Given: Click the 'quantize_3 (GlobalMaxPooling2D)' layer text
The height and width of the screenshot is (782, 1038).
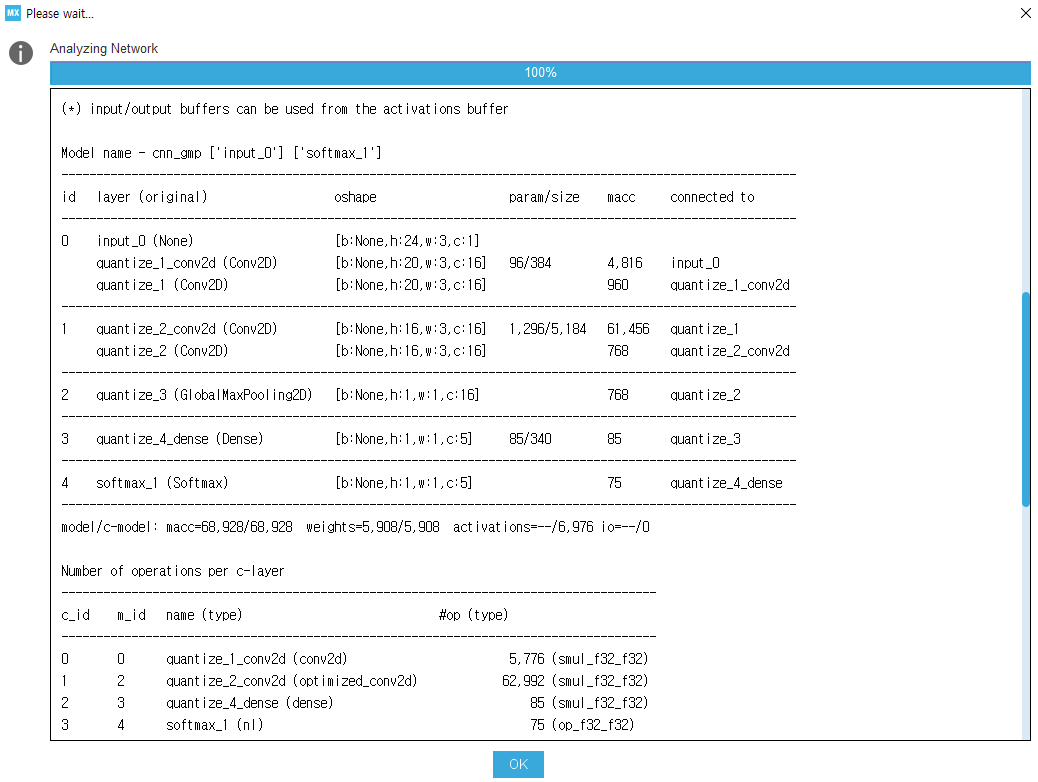Looking at the screenshot, I should click(204, 395).
